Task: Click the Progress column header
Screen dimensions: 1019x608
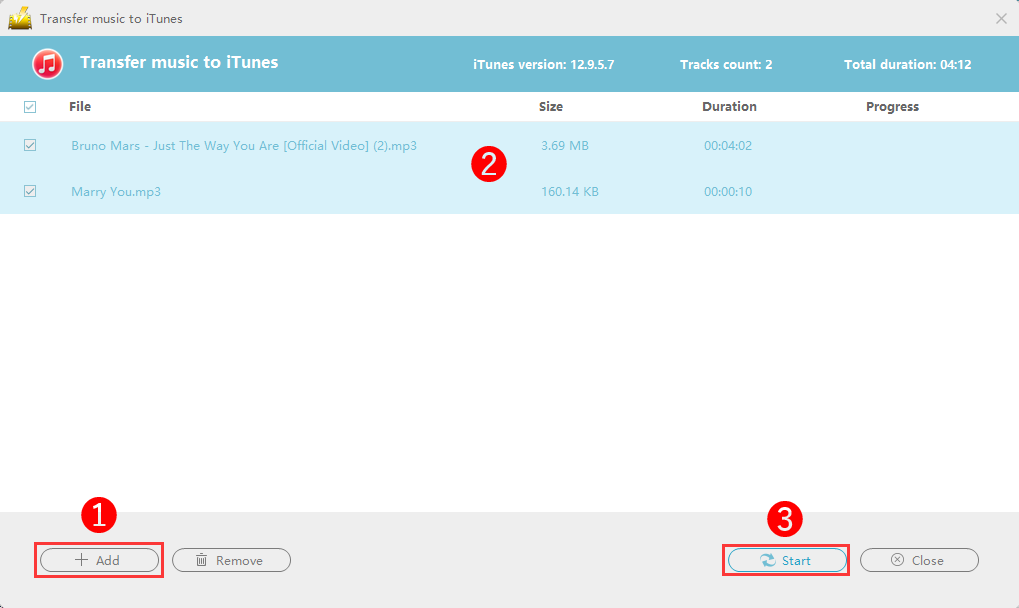Action: [892, 107]
